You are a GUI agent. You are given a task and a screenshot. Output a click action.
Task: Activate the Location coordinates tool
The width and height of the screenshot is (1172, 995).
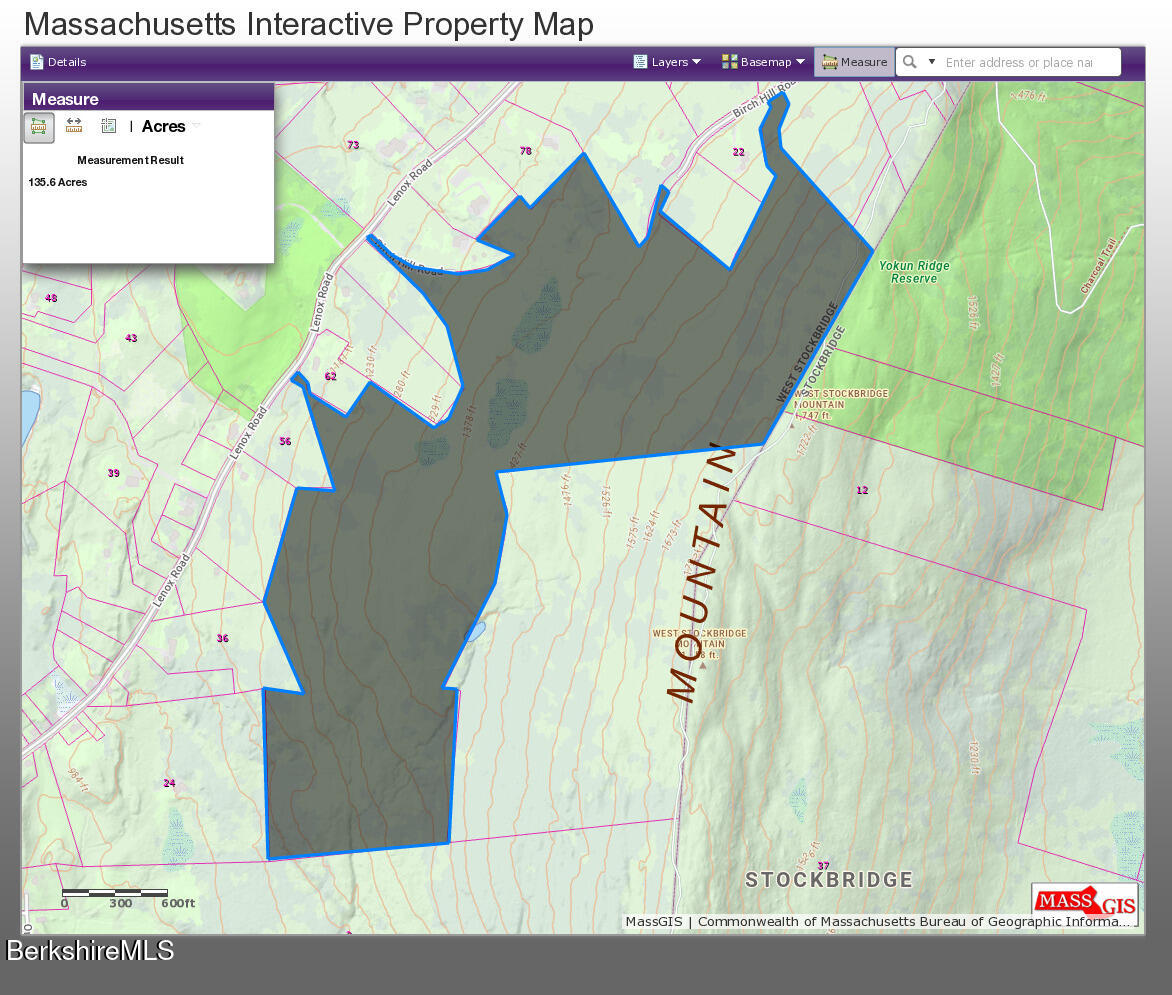click(109, 126)
